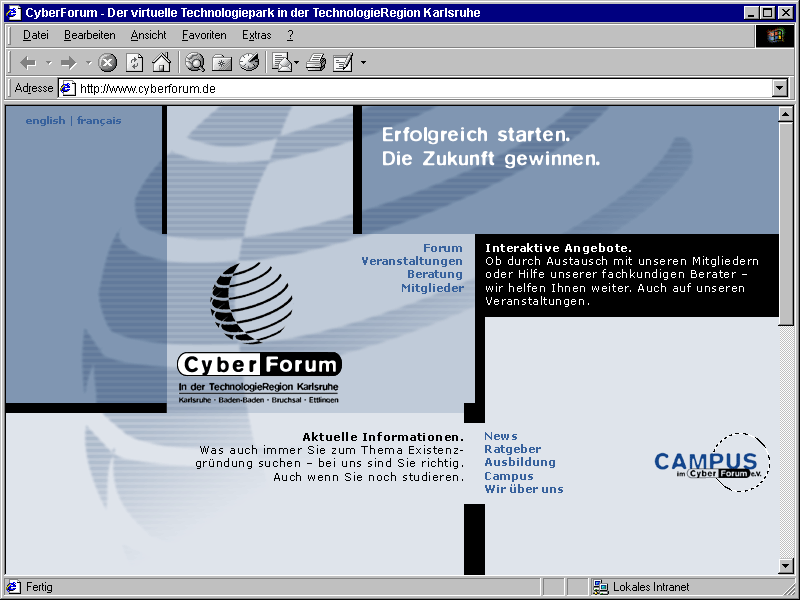Open the Beratung link
The width and height of the screenshot is (800, 600).
(x=435, y=274)
